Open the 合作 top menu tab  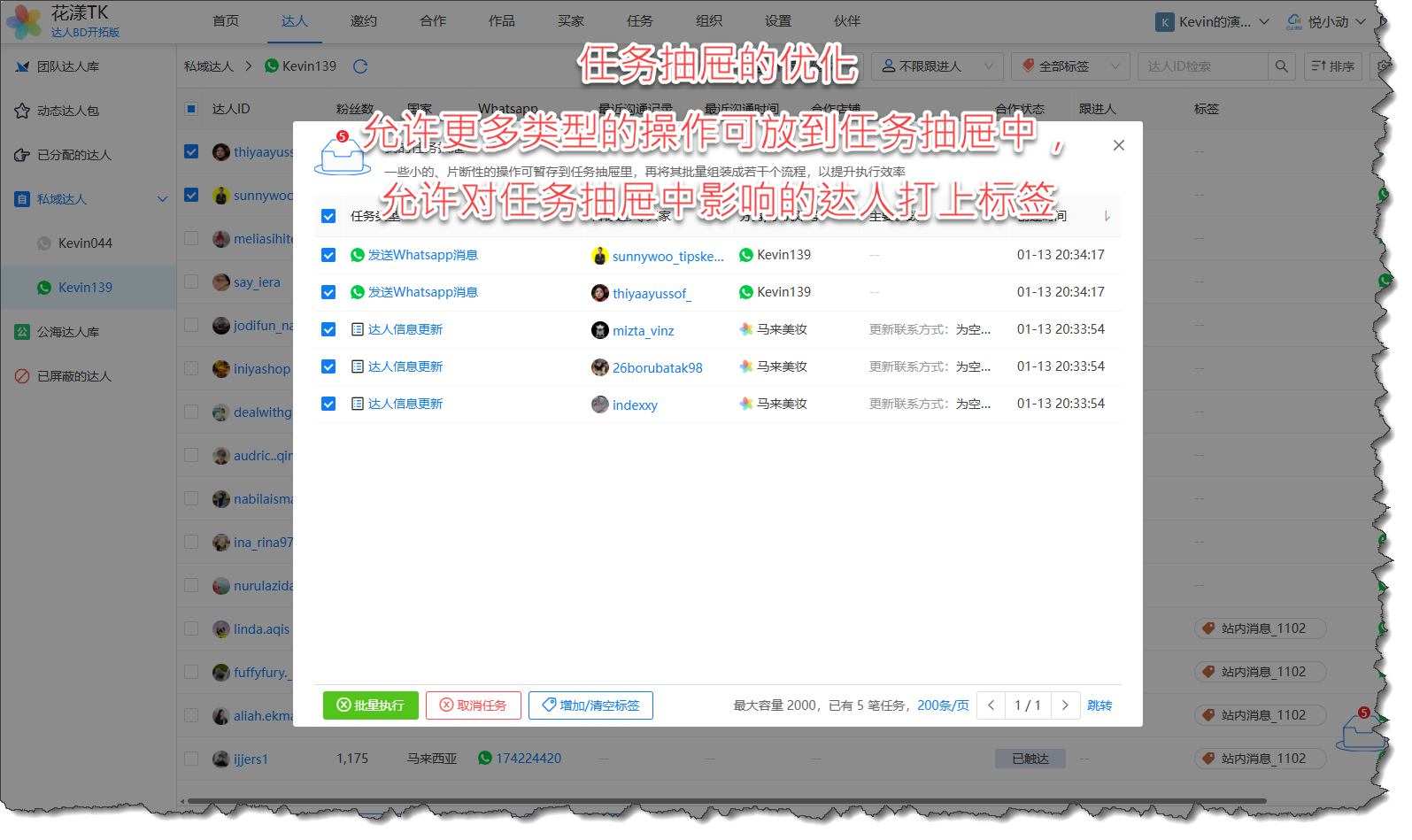click(433, 21)
